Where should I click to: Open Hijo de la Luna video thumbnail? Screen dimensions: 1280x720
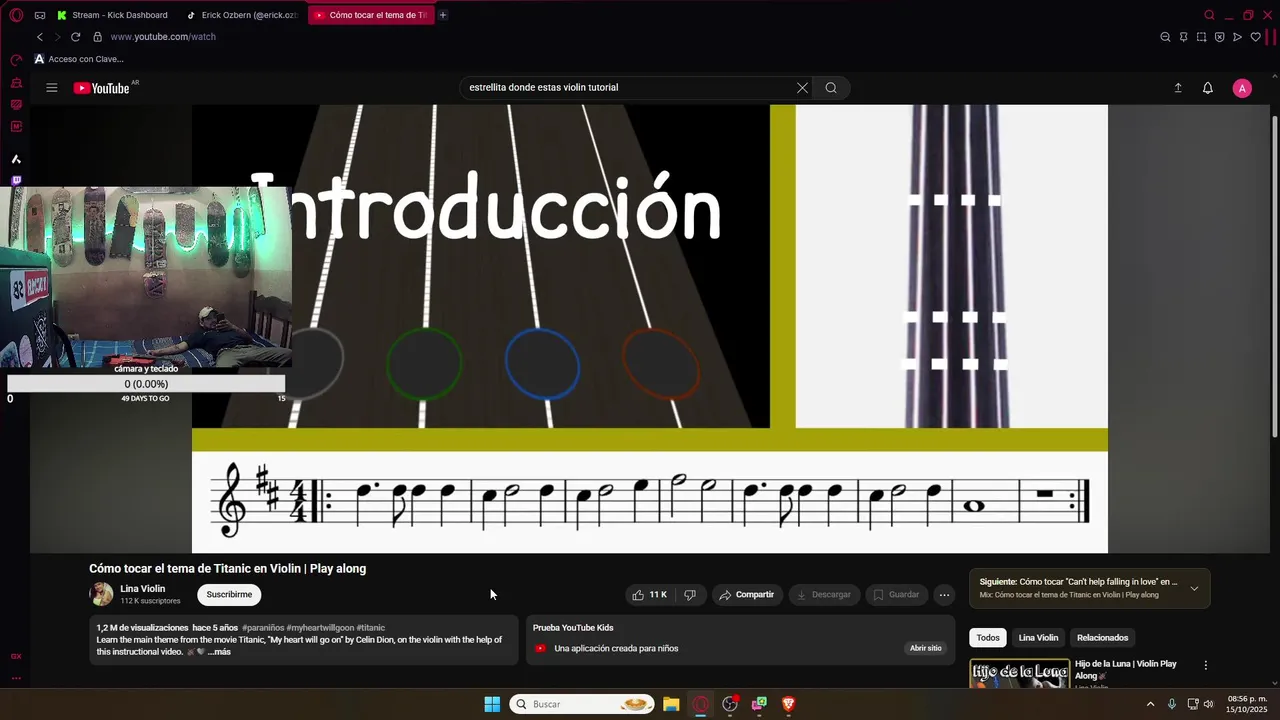(x=1019, y=673)
